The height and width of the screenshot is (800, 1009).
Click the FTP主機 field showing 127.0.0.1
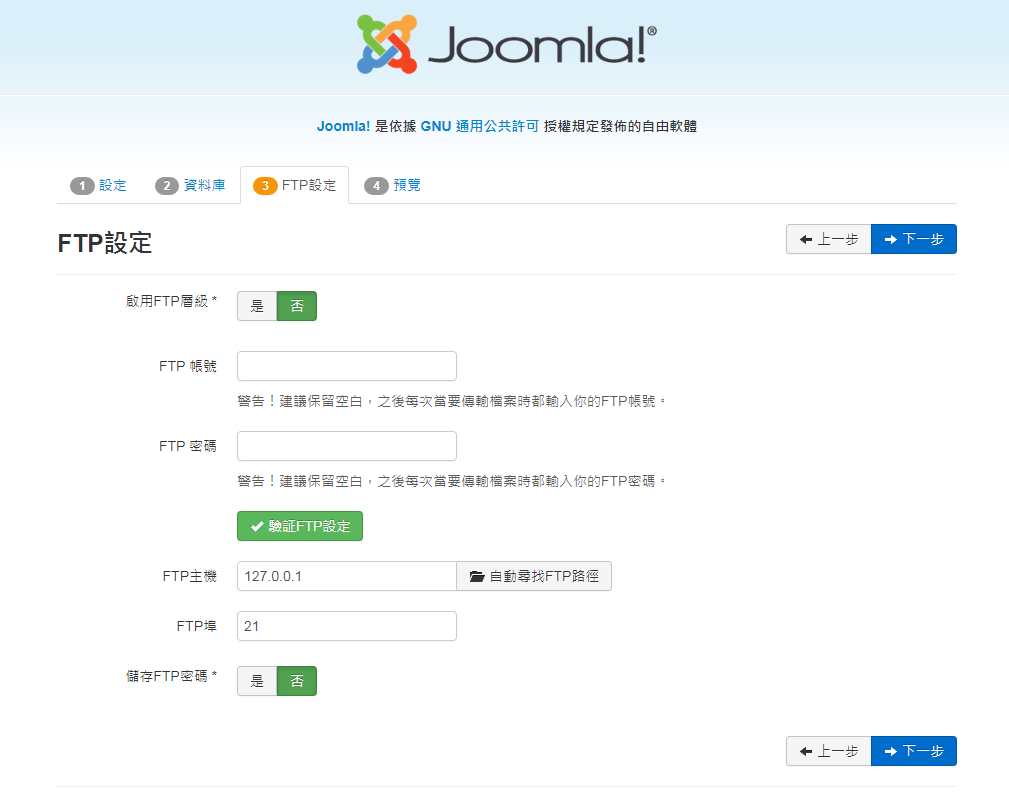pyautogui.click(x=347, y=577)
